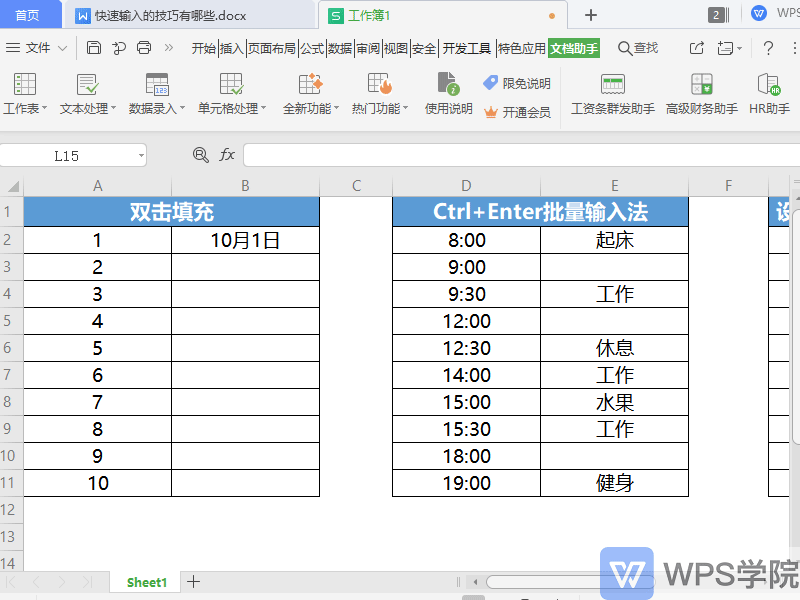800x600 pixels.
Task: Select the 单元格处理 cell processing icon
Action: click(231, 84)
